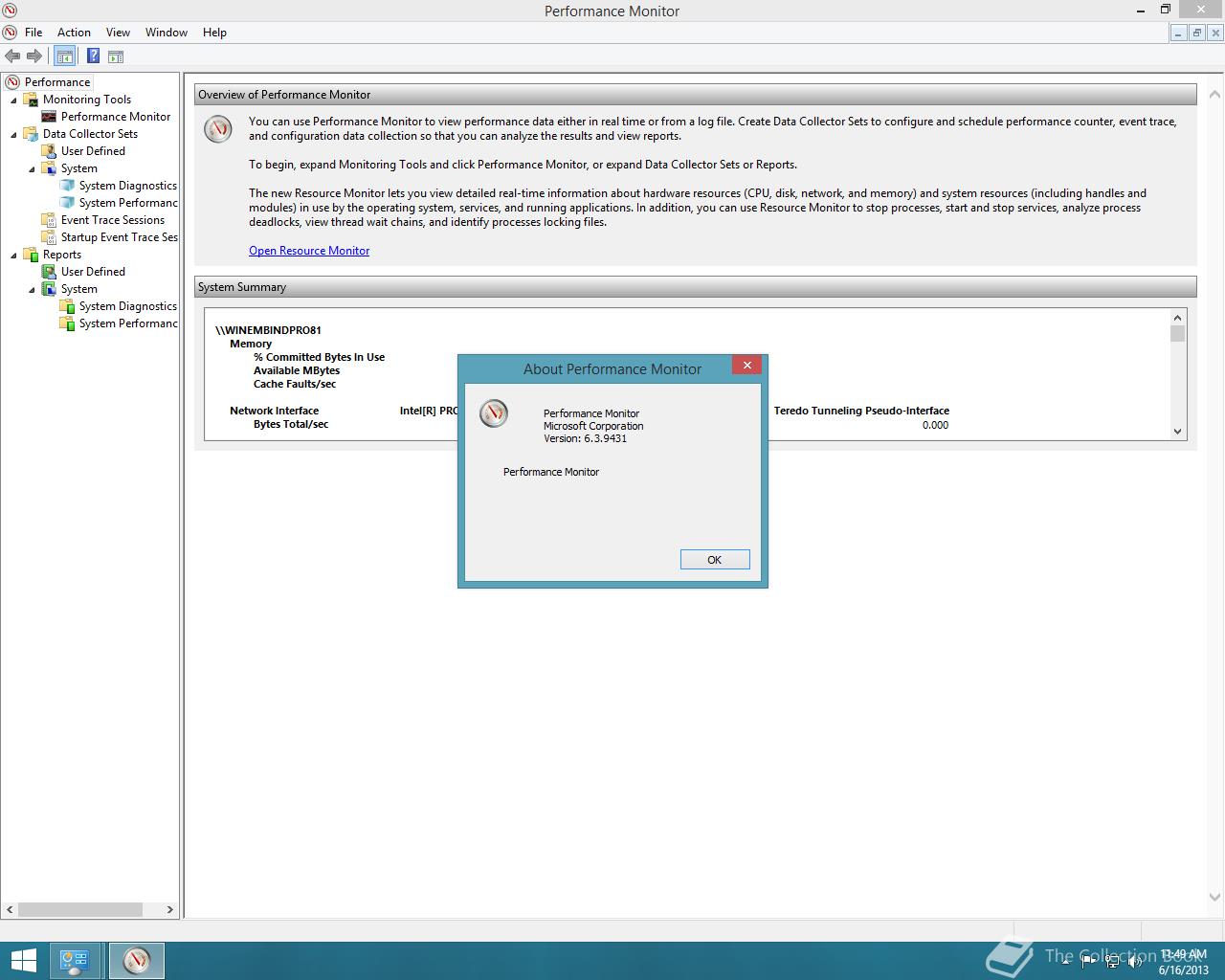This screenshot has width=1225, height=980.
Task: Open the Window menu
Action: tap(167, 33)
